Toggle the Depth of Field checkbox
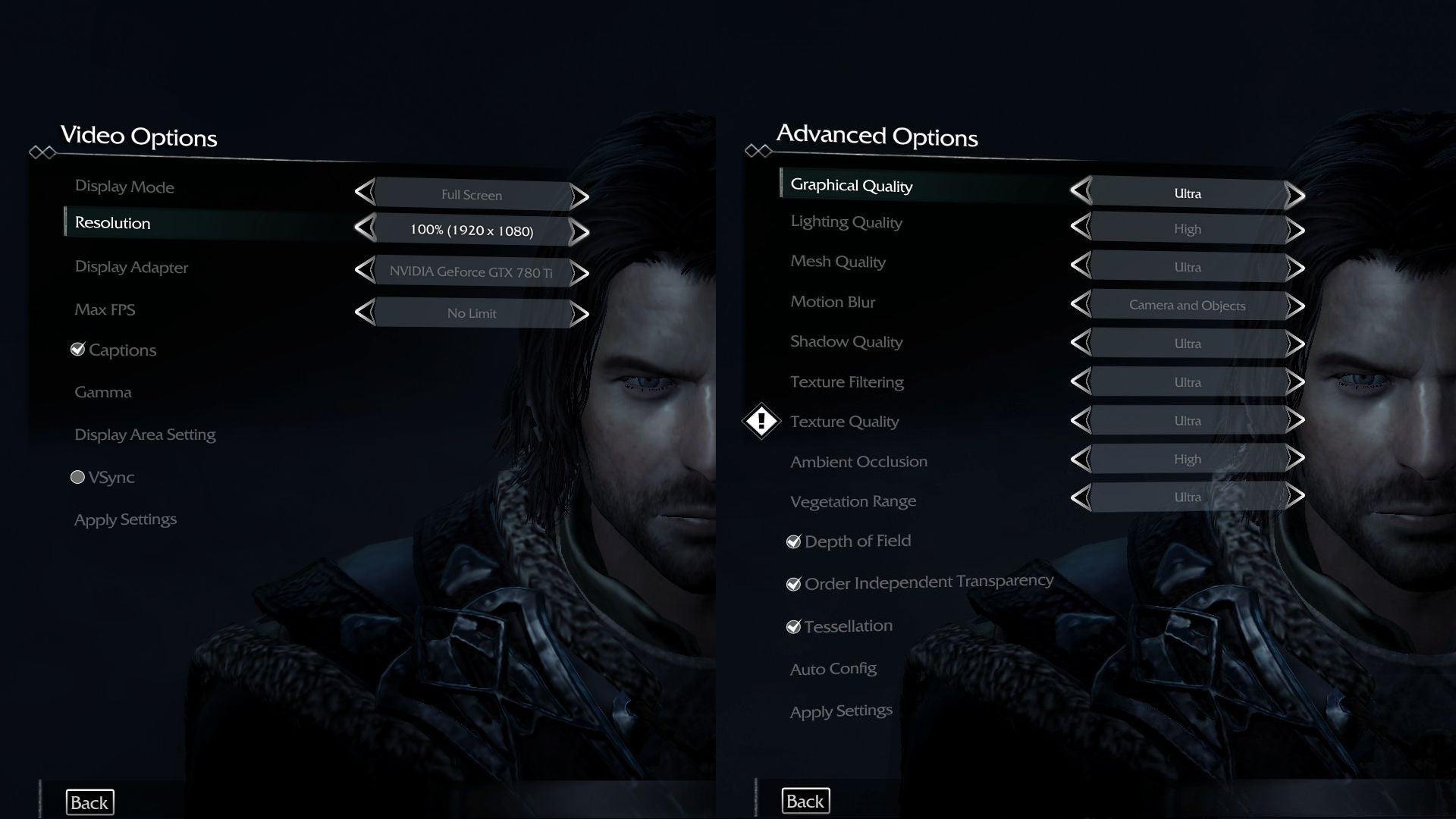 793,541
